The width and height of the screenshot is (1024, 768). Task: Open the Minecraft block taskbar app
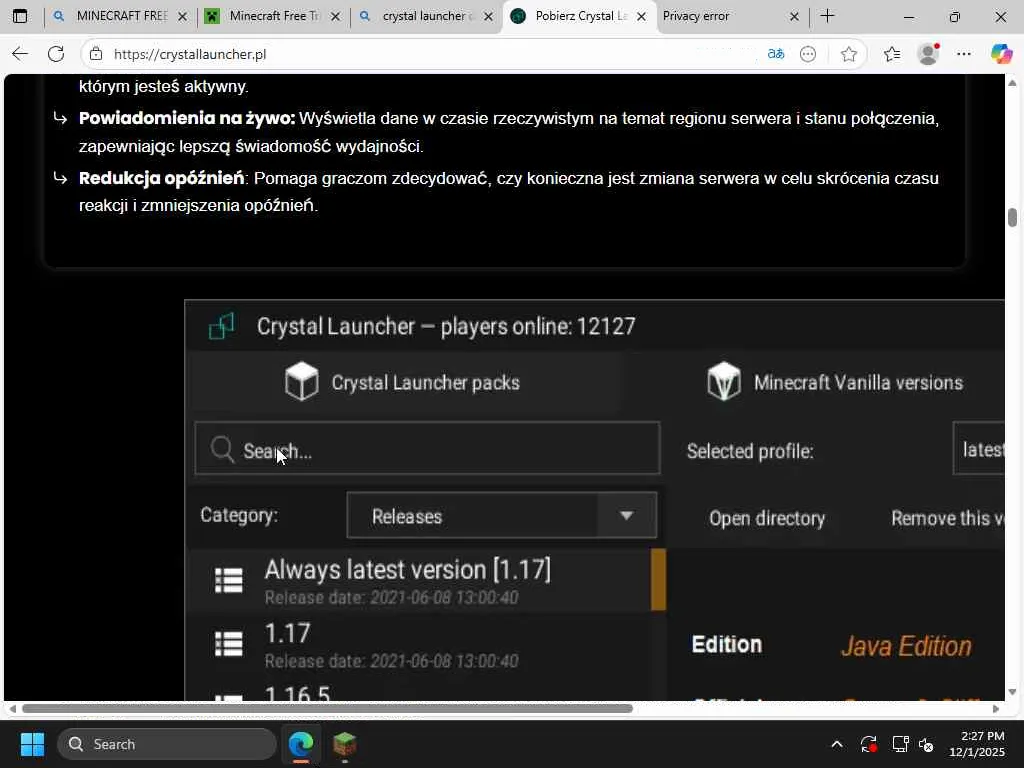[344, 744]
